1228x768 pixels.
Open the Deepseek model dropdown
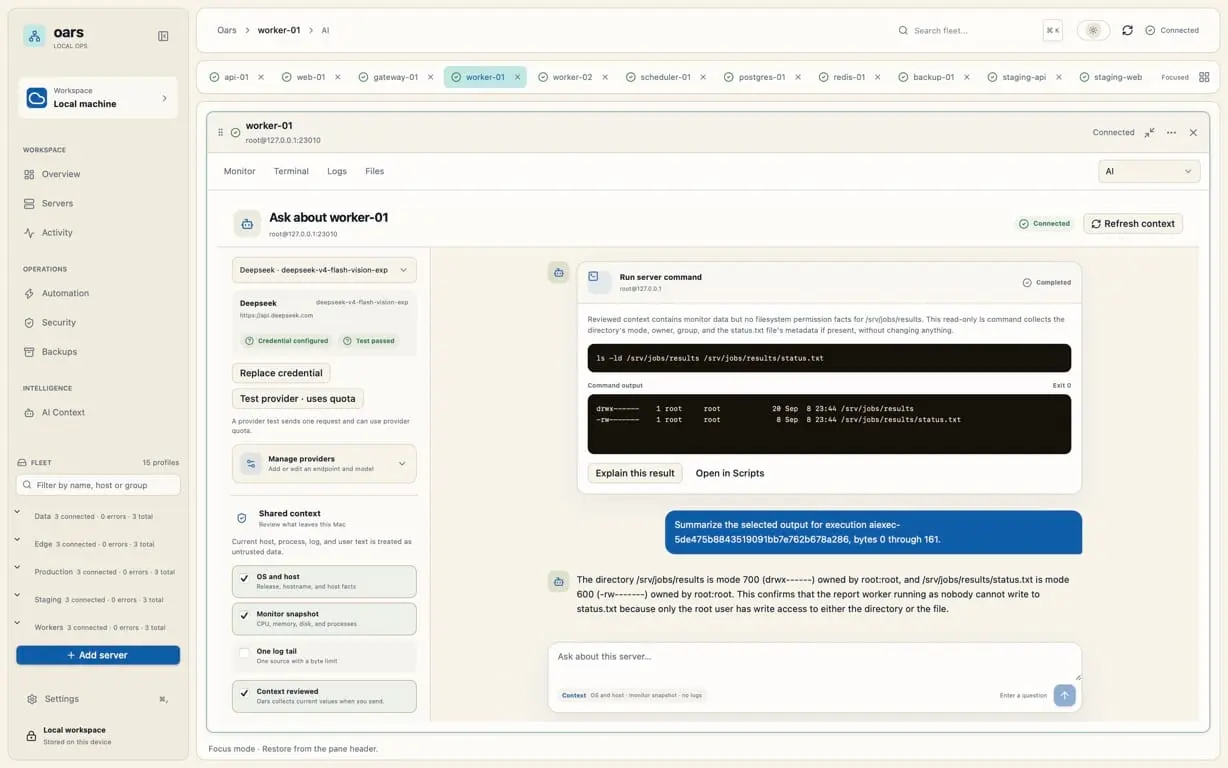coord(324,270)
